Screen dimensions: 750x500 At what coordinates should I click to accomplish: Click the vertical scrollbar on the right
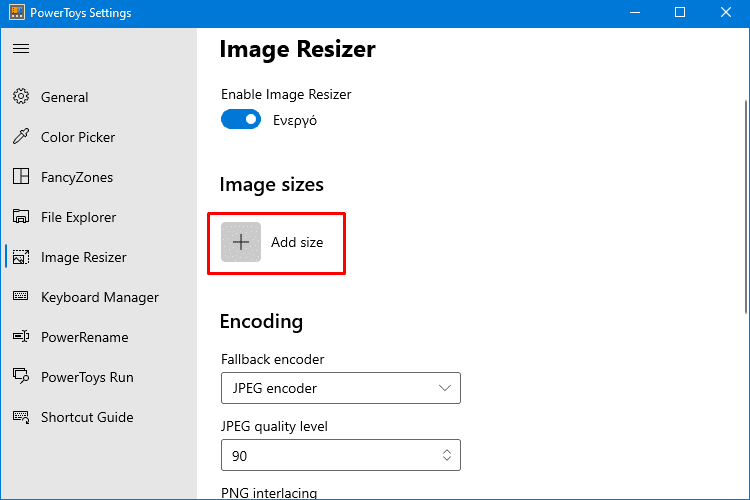746,207
